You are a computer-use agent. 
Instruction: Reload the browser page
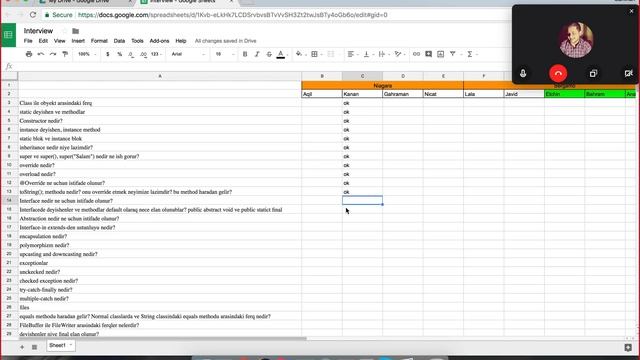[33, 15]
